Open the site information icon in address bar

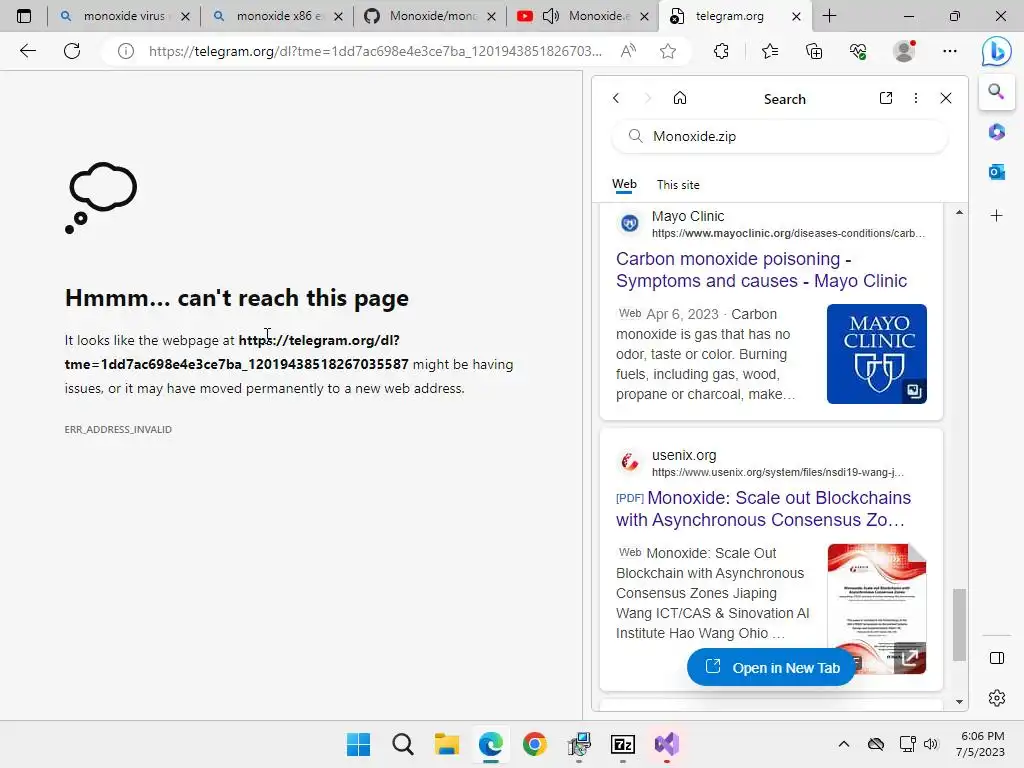[125, 51]
